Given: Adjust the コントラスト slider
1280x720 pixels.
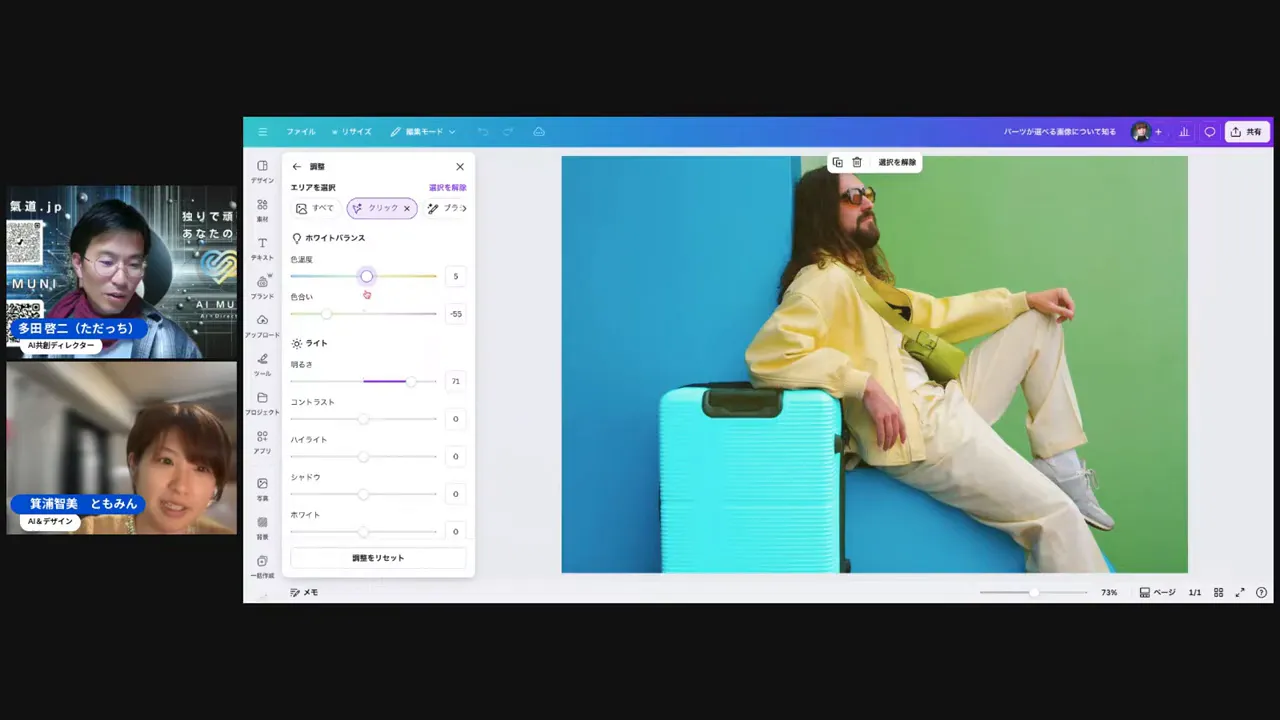Looking at the screenshot, I should tap(364, 419).
